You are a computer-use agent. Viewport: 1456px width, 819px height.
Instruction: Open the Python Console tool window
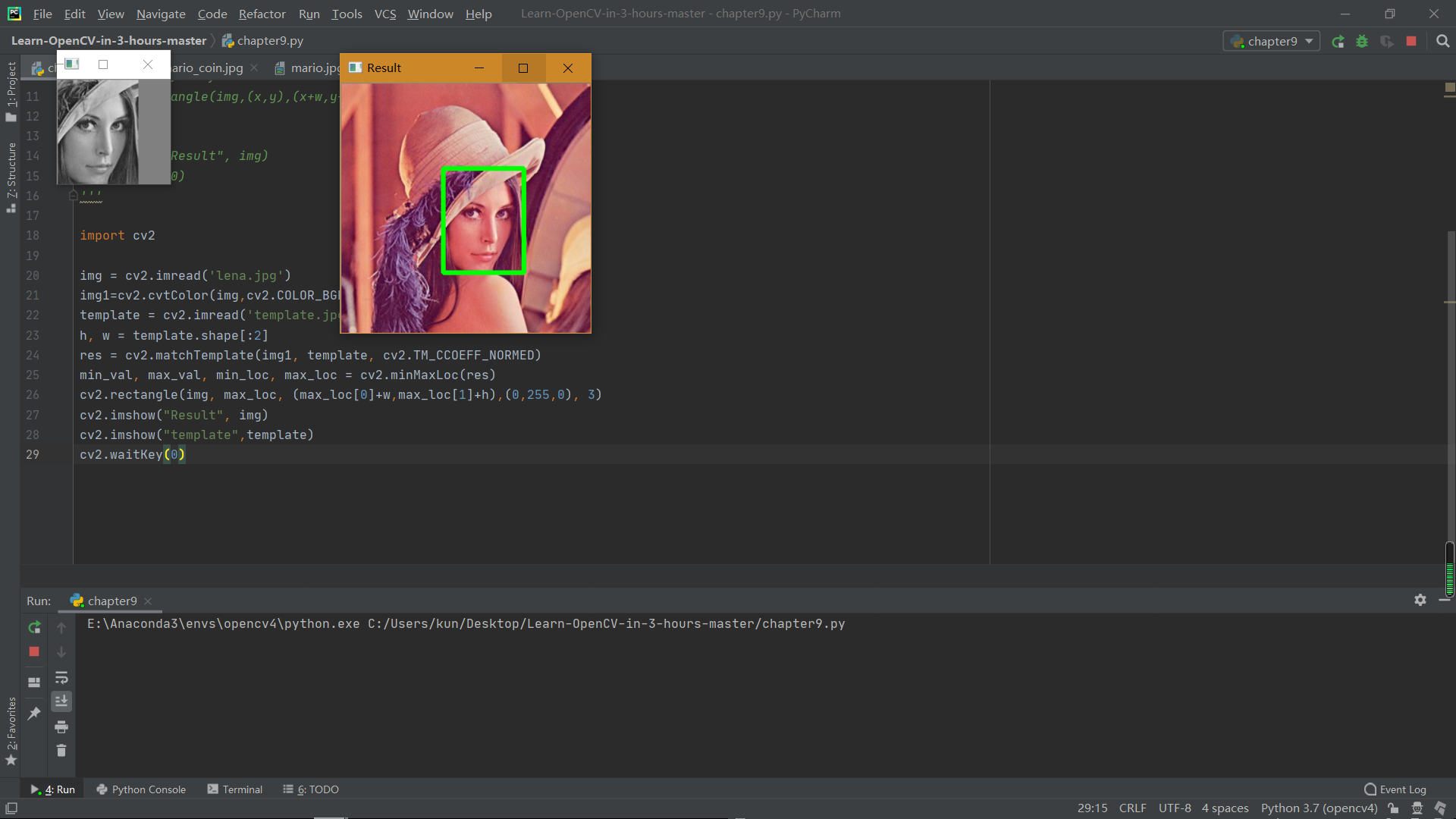(x=141, y=789)
